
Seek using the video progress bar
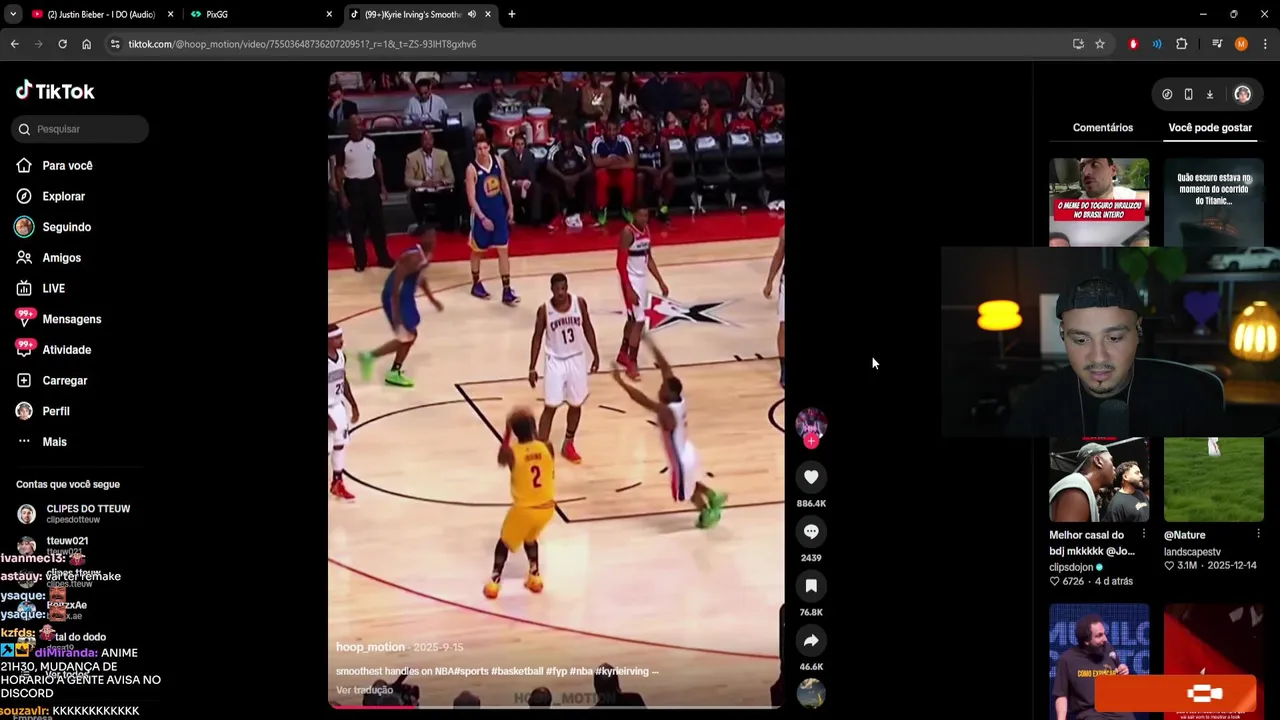556,706
